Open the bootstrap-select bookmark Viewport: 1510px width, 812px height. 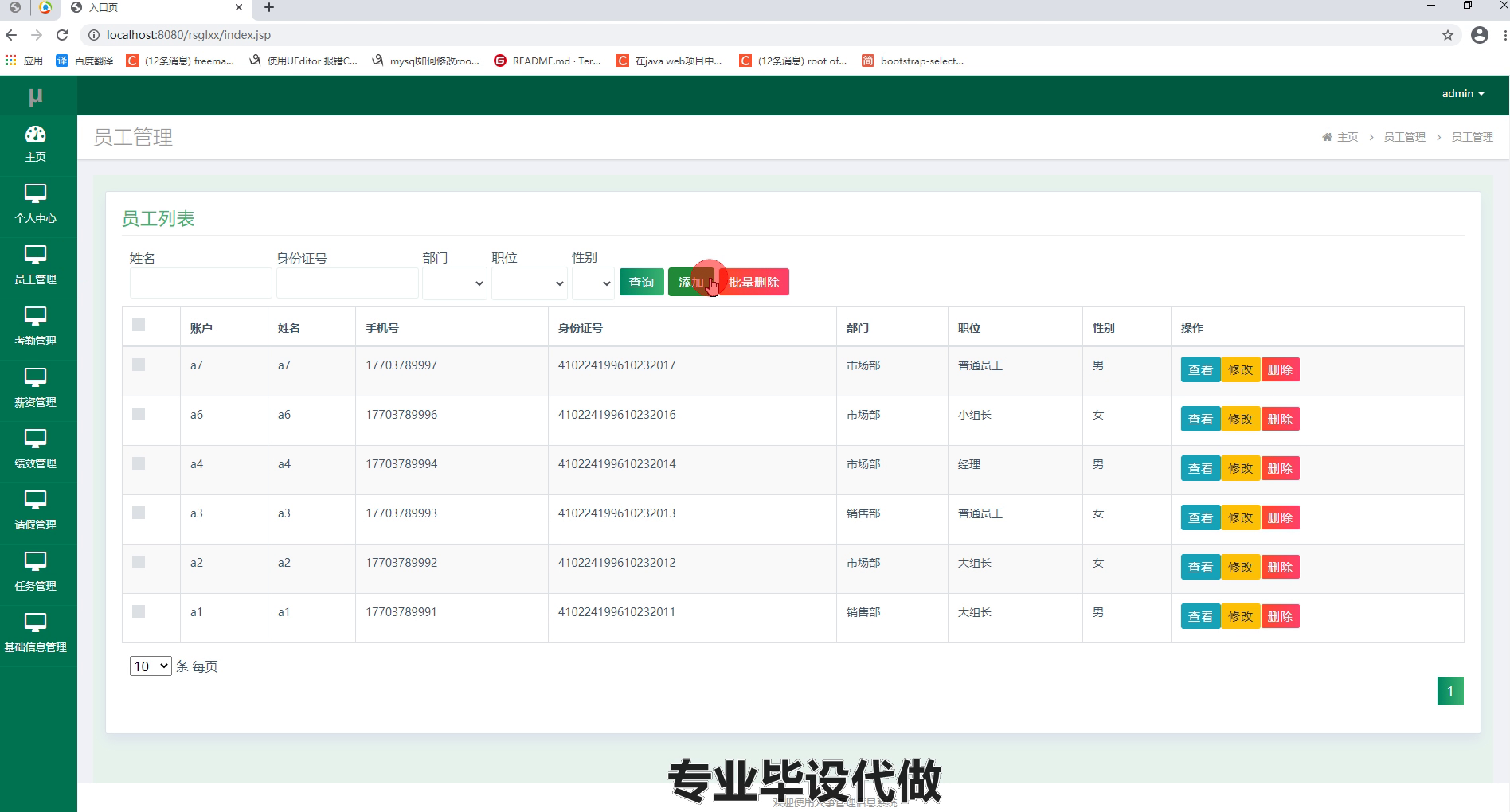click(913, 61)
